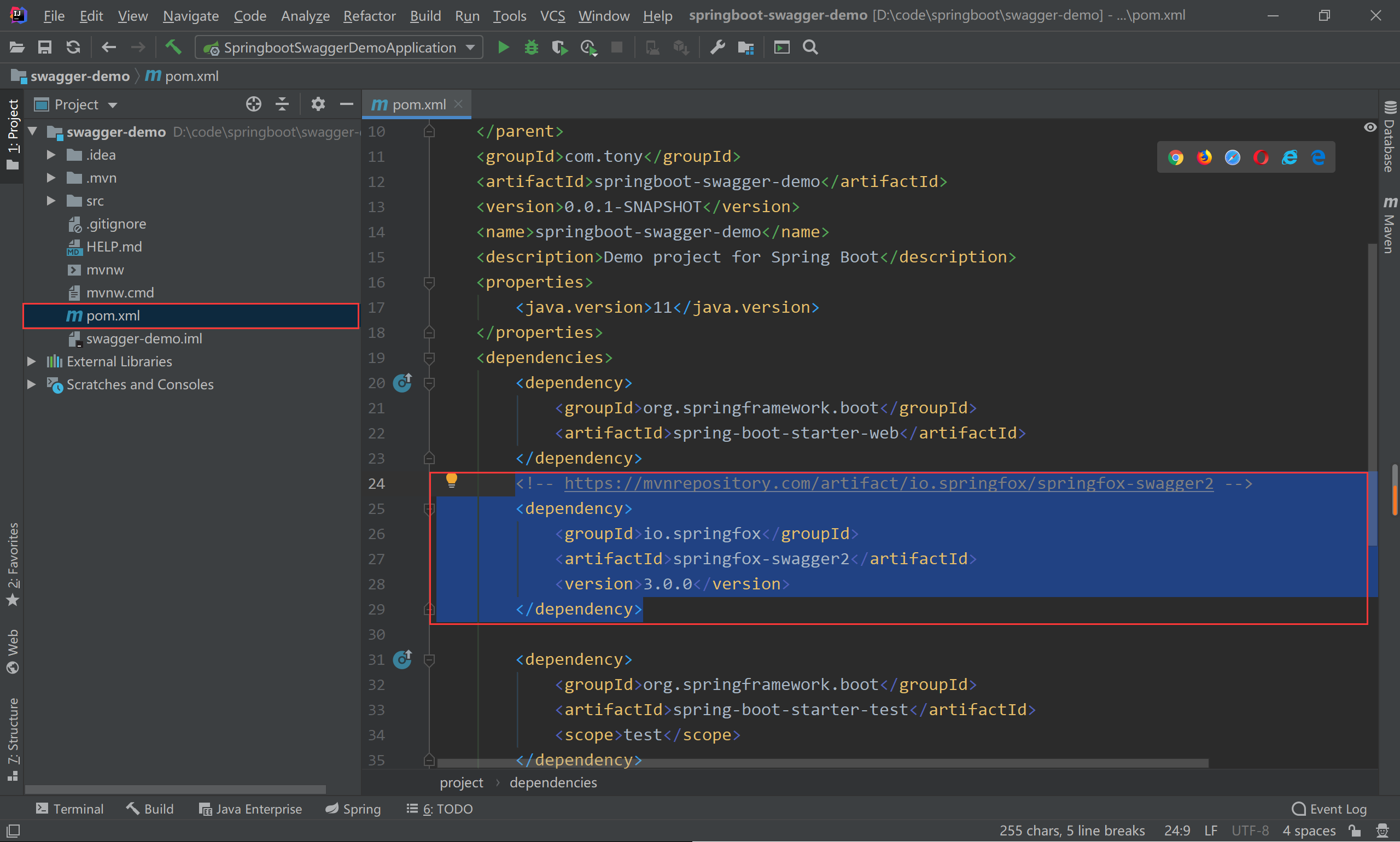Click the green Run application button

pos(503,47)
